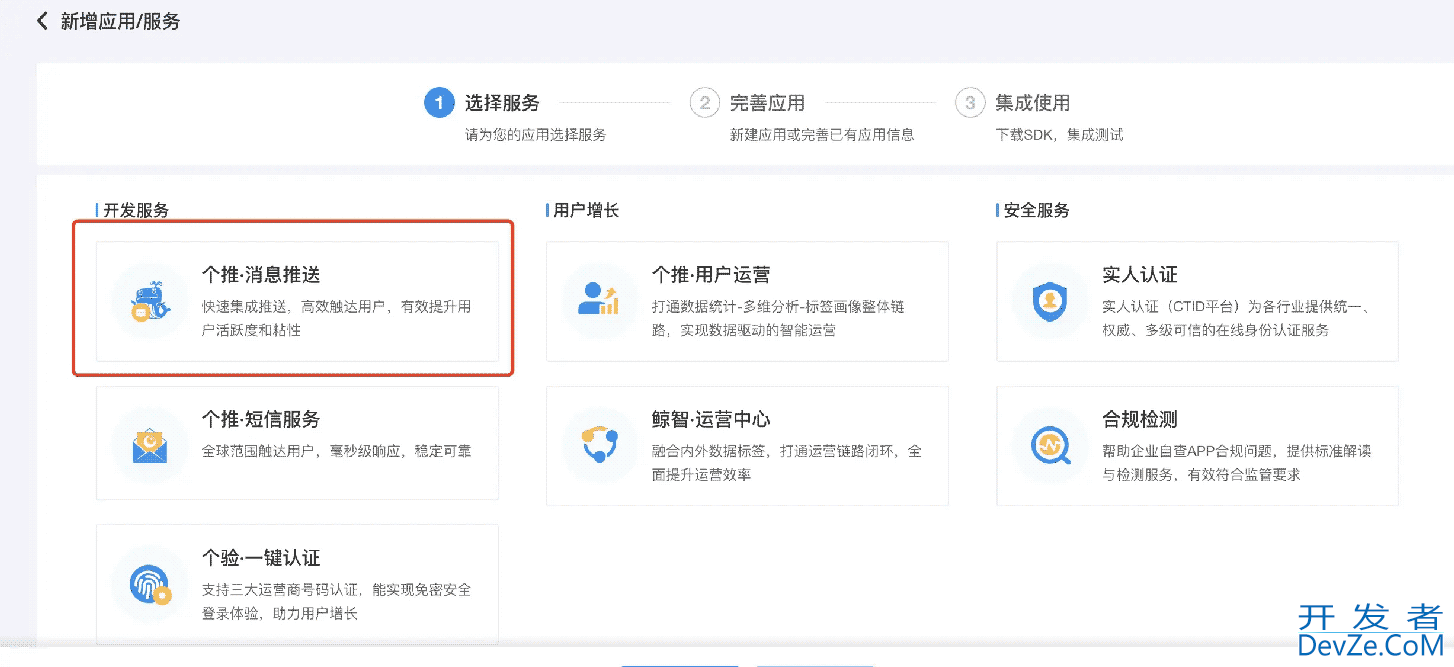
Task: Click text 下载SDK，集成测试
Action: 1059,134
